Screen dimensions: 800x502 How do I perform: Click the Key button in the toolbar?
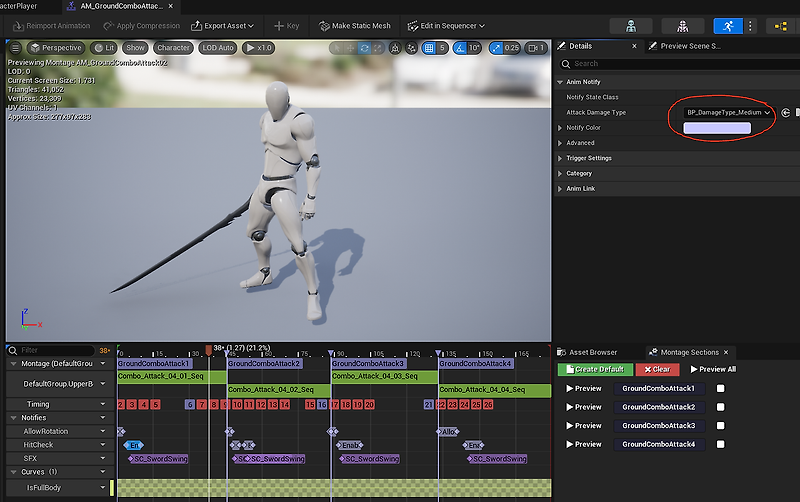point(287,26)
